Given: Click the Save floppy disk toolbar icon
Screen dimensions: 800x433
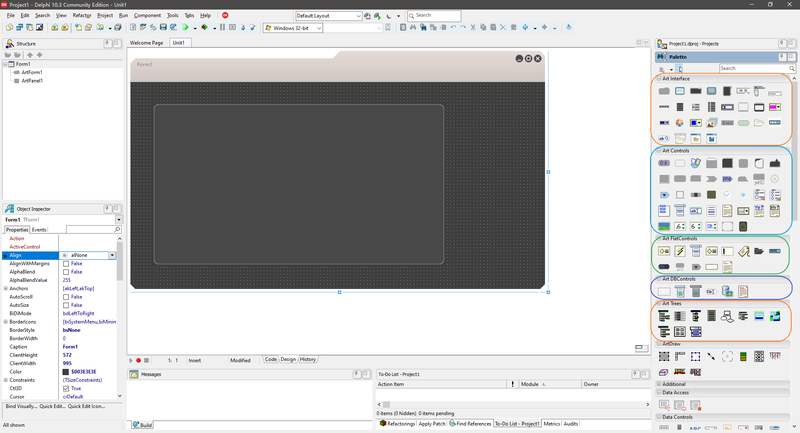Looking at the screenshot, I should tap(163, 27).
